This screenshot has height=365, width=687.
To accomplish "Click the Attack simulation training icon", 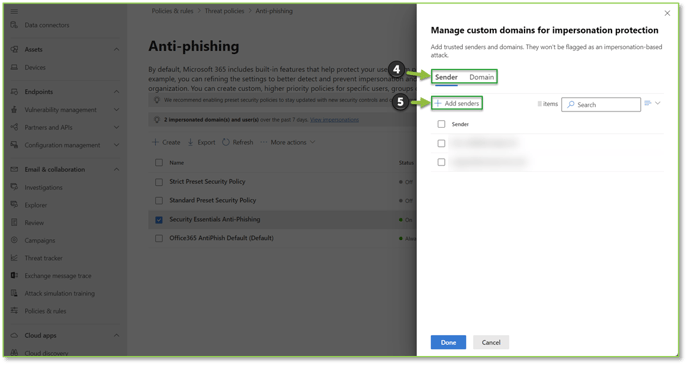I will 14,293.
